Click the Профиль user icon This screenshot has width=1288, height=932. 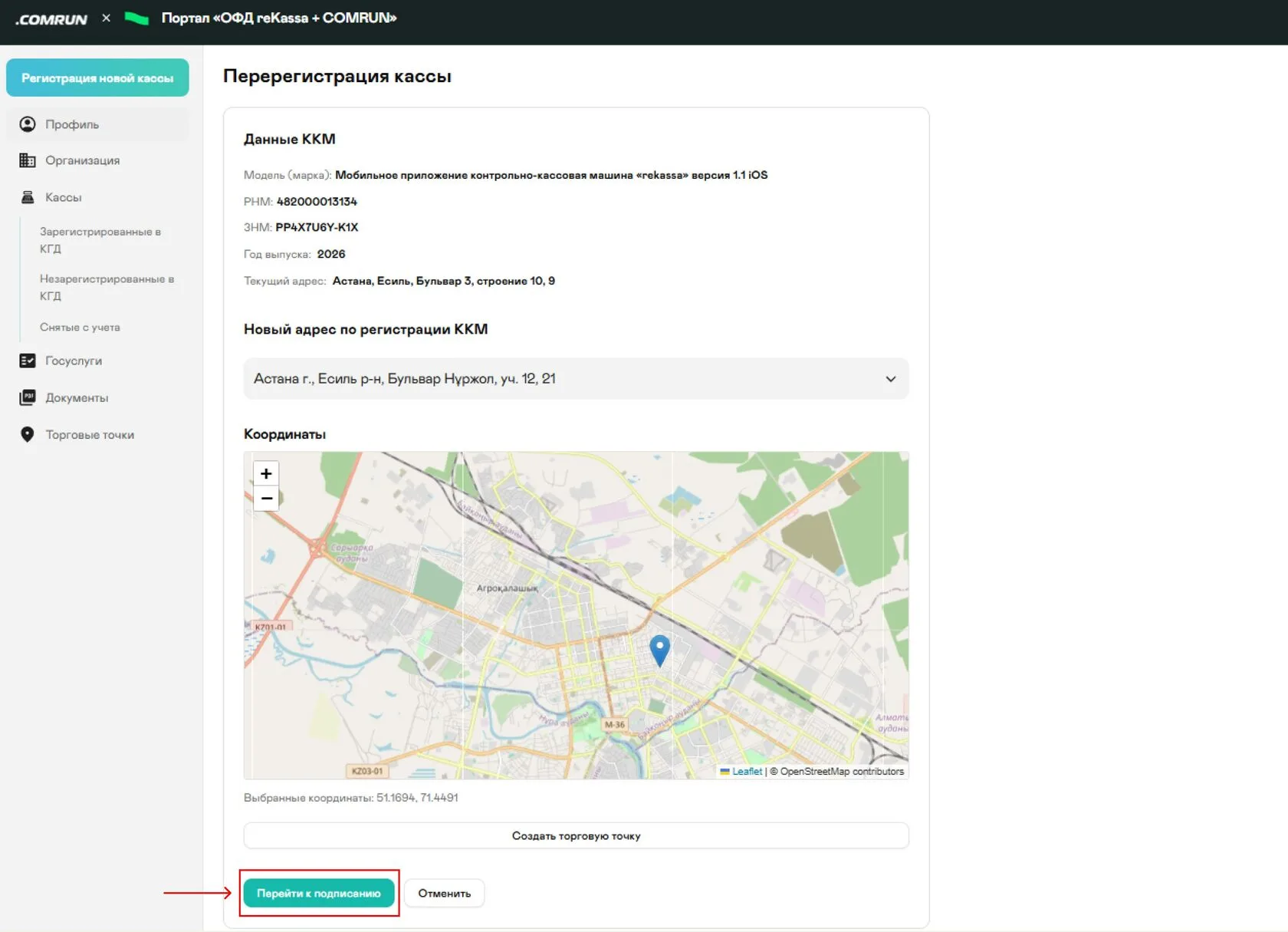(28, 124)
